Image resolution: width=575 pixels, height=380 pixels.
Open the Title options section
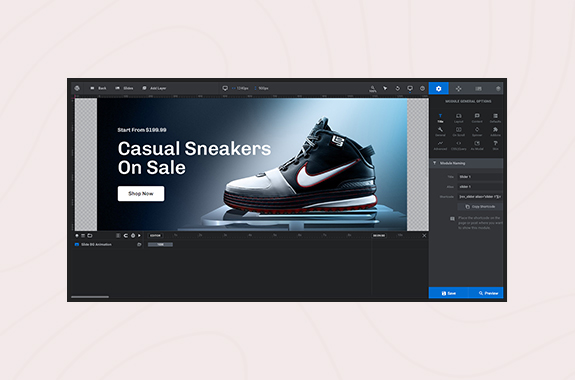point(440,118)
